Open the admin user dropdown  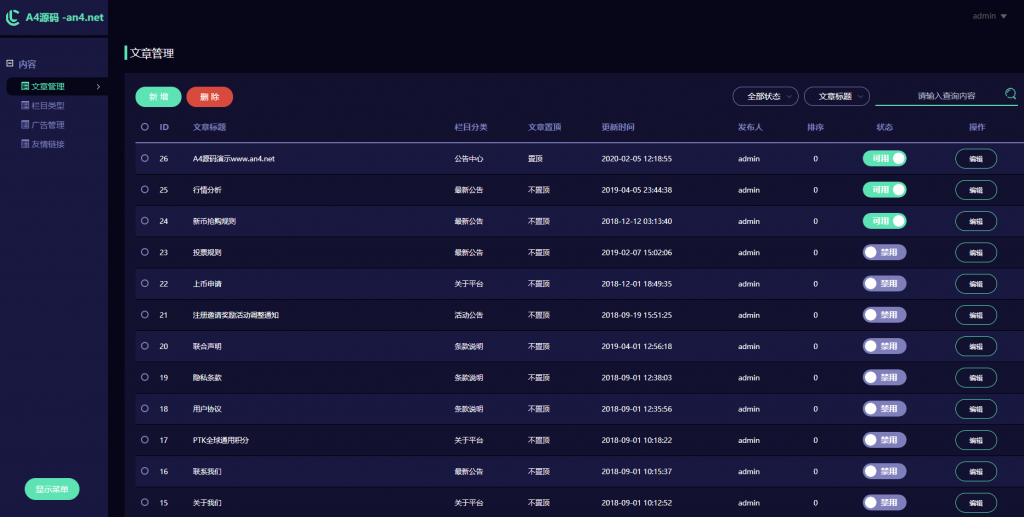coord(990,16)
